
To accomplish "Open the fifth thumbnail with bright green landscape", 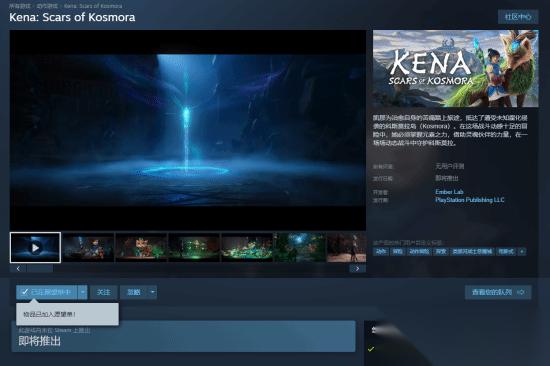I will point(247,247).
